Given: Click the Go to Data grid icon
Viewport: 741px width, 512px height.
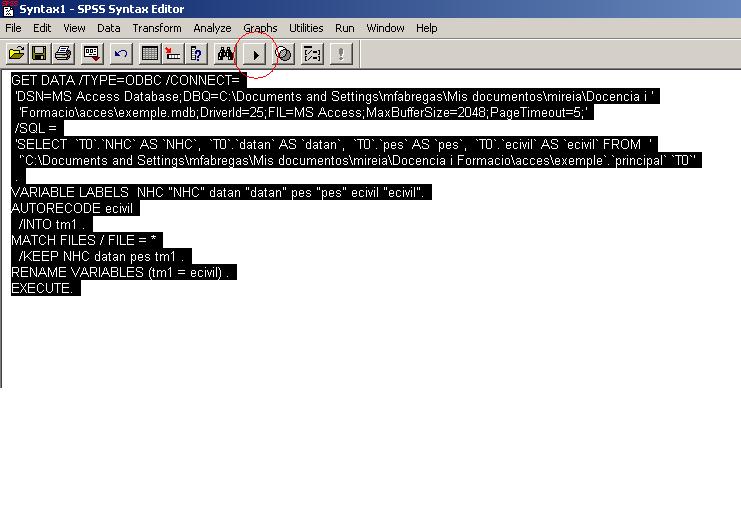Looking at the screenshot, I should coord(150,53).
